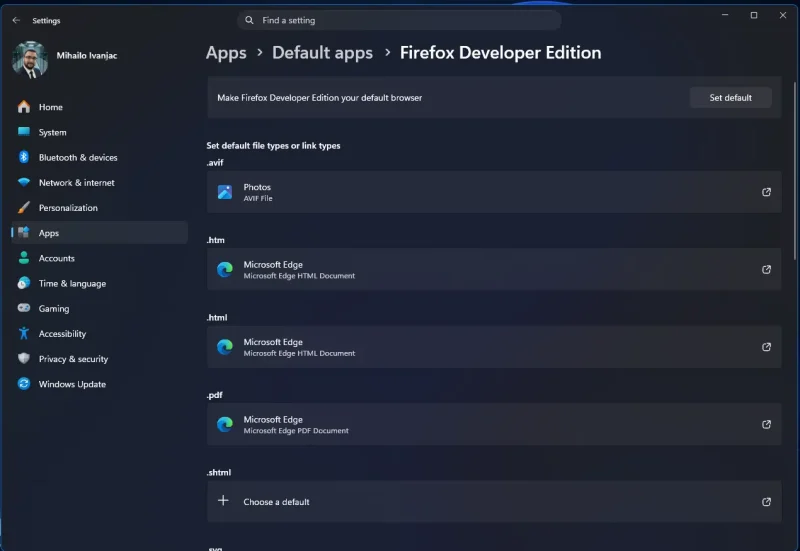Open the external link icon for .shtml
This screenshot has width=800, height=551.
[766, 502]
